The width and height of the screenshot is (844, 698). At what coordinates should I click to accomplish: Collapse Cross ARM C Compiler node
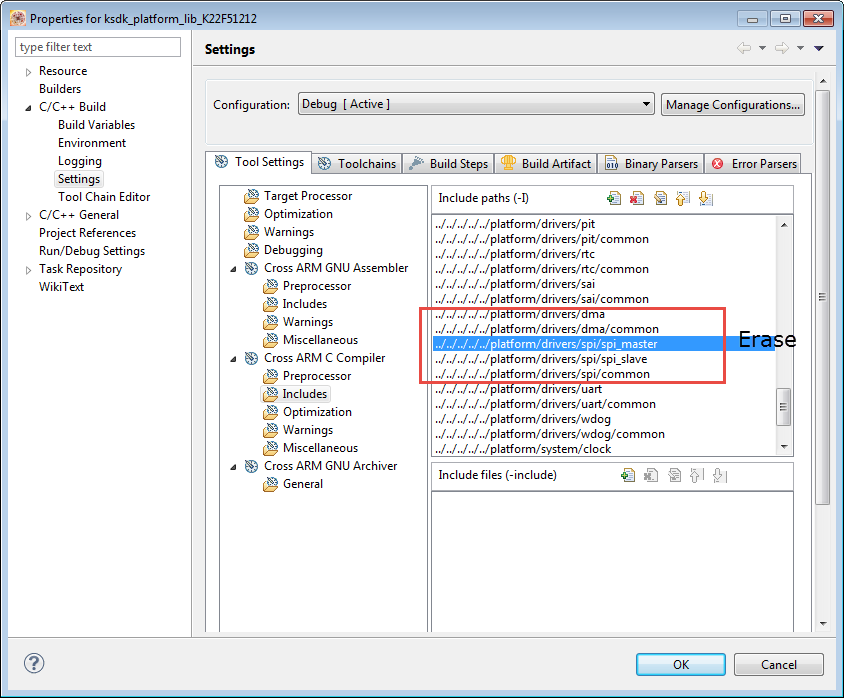233,358
